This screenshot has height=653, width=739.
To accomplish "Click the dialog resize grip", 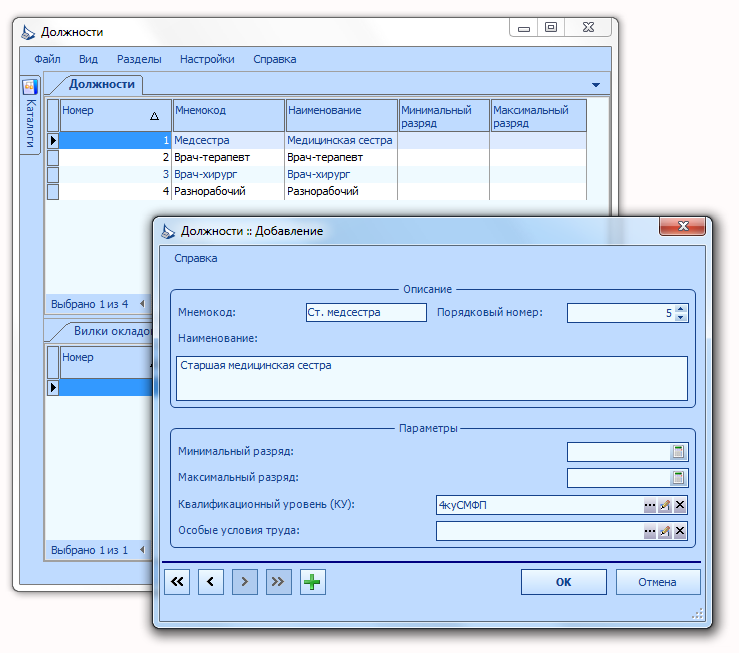I will pos(697,613).
